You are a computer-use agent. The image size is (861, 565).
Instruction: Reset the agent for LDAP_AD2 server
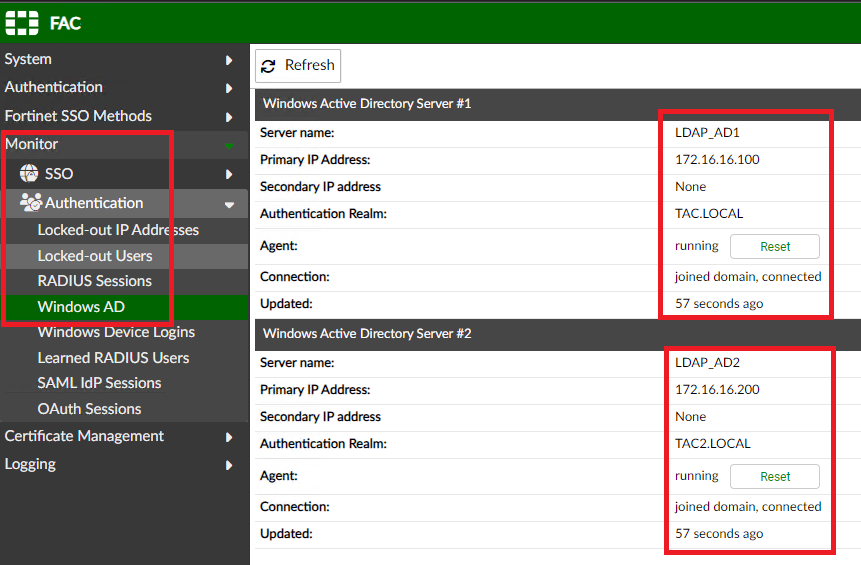[x=775, y=477]
